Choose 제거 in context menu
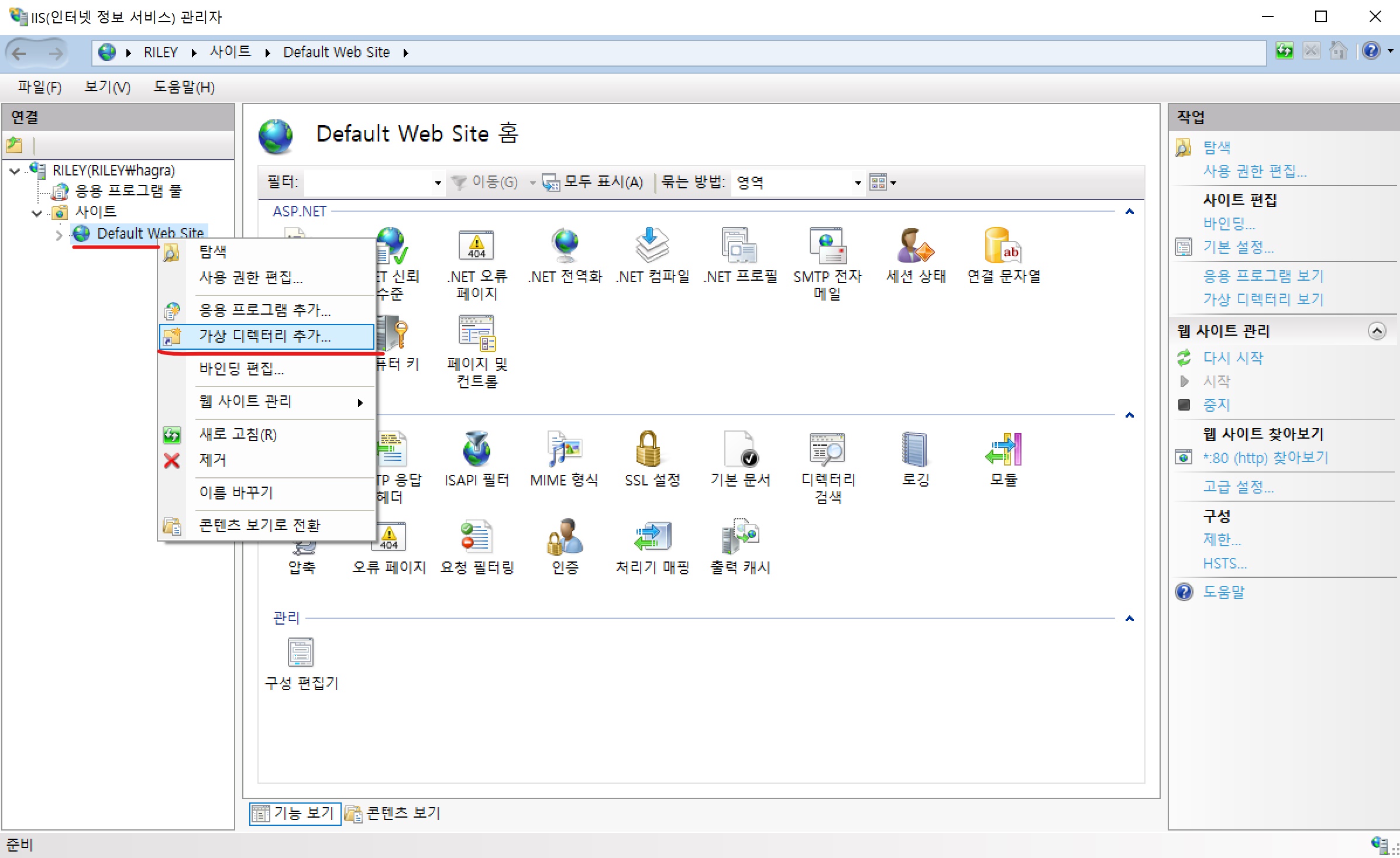The width and height of the screenshot is (1400, 858). coord(266,460)
